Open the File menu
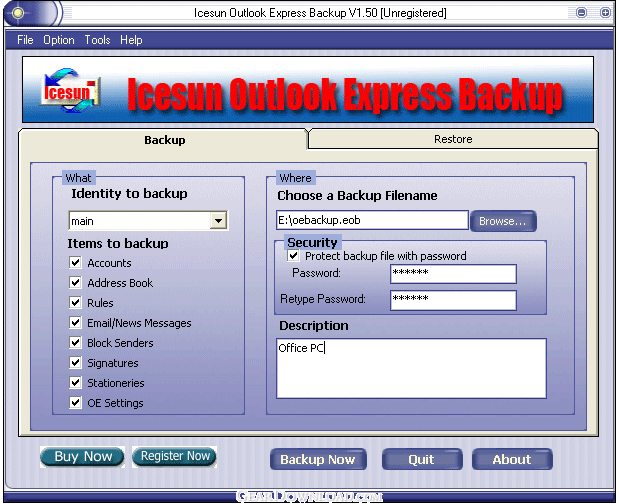 click(25, 40)
